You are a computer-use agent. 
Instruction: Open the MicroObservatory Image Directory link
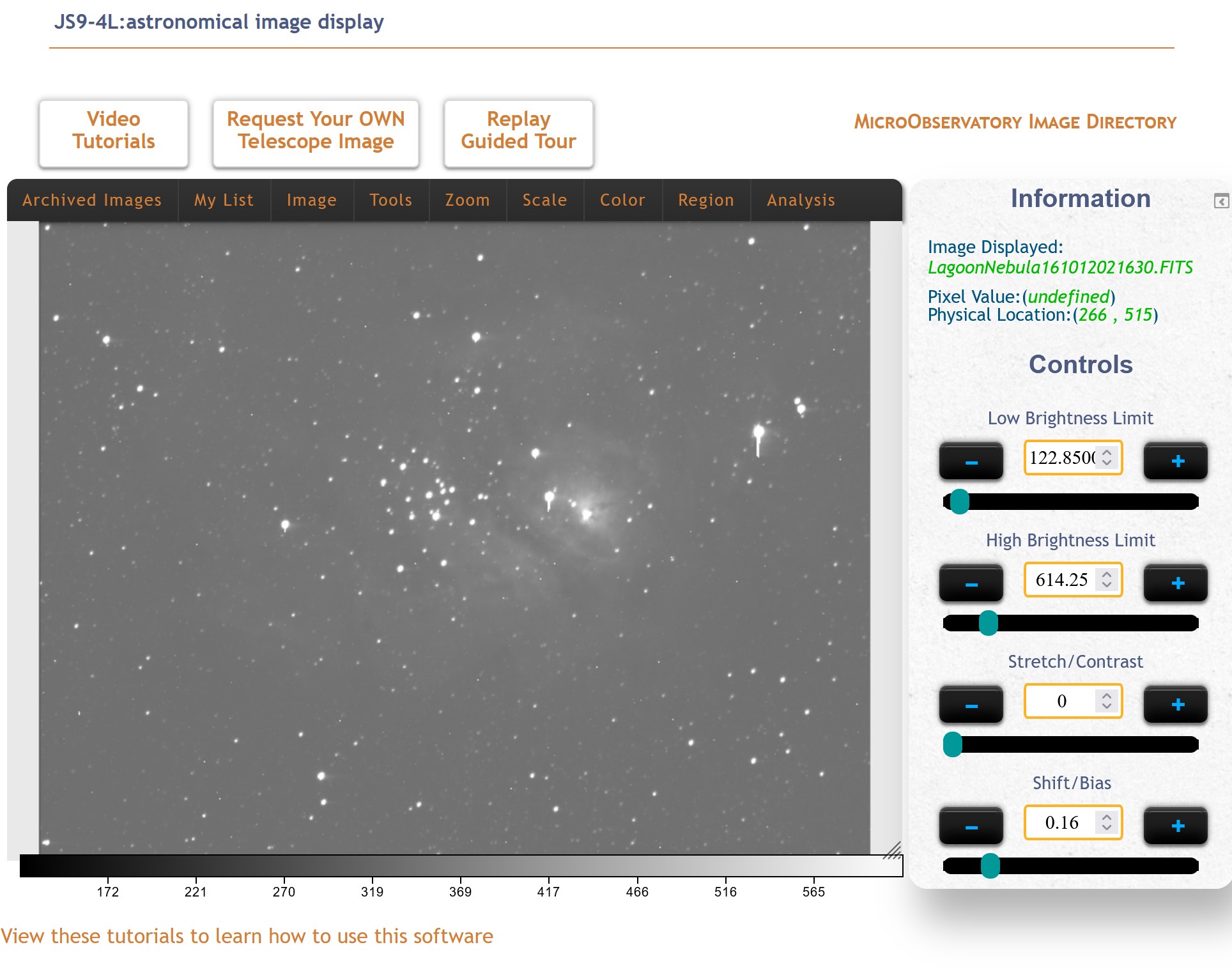point(1015,121)
